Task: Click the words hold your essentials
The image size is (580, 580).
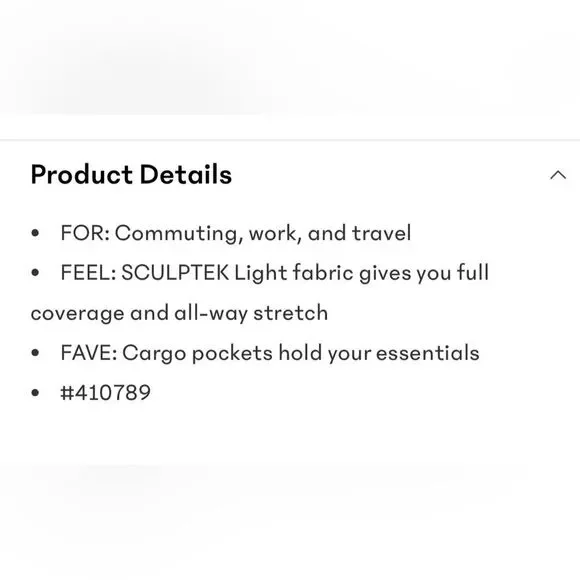Action: [x=379, y=353]
